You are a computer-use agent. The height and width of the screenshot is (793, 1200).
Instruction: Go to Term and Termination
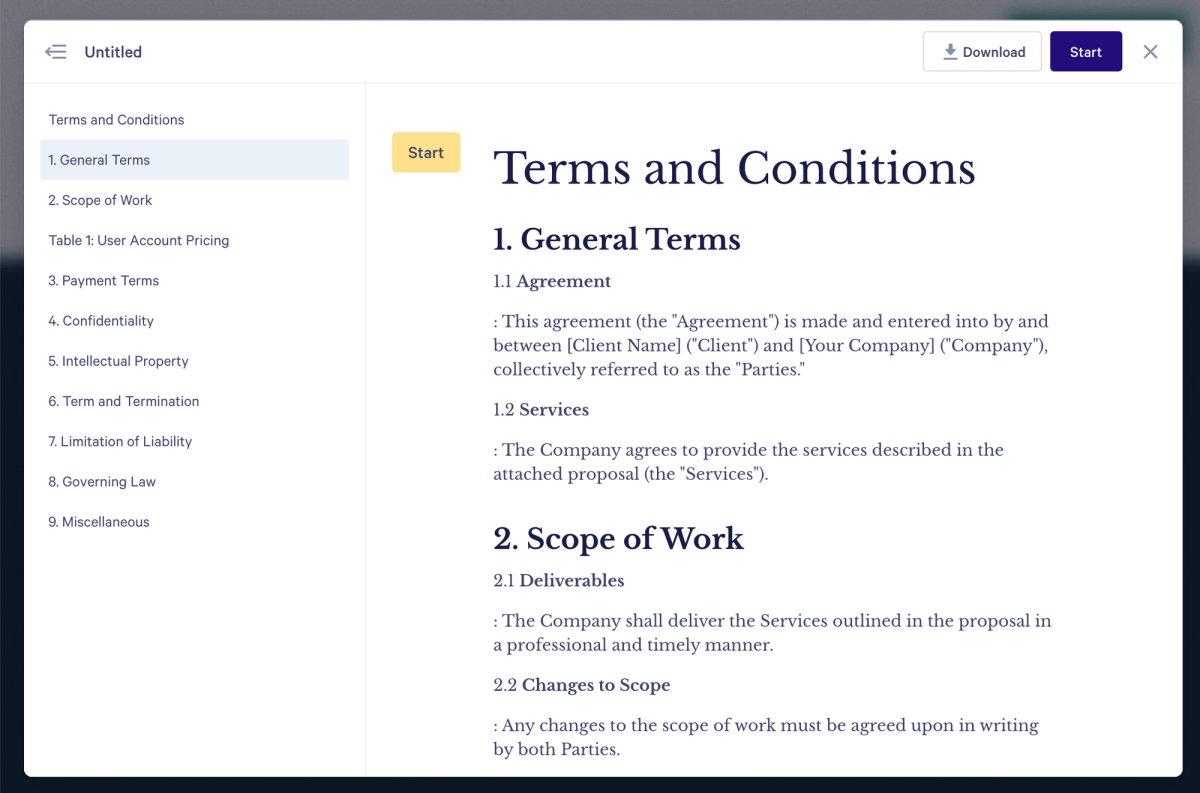coord(123,401)
